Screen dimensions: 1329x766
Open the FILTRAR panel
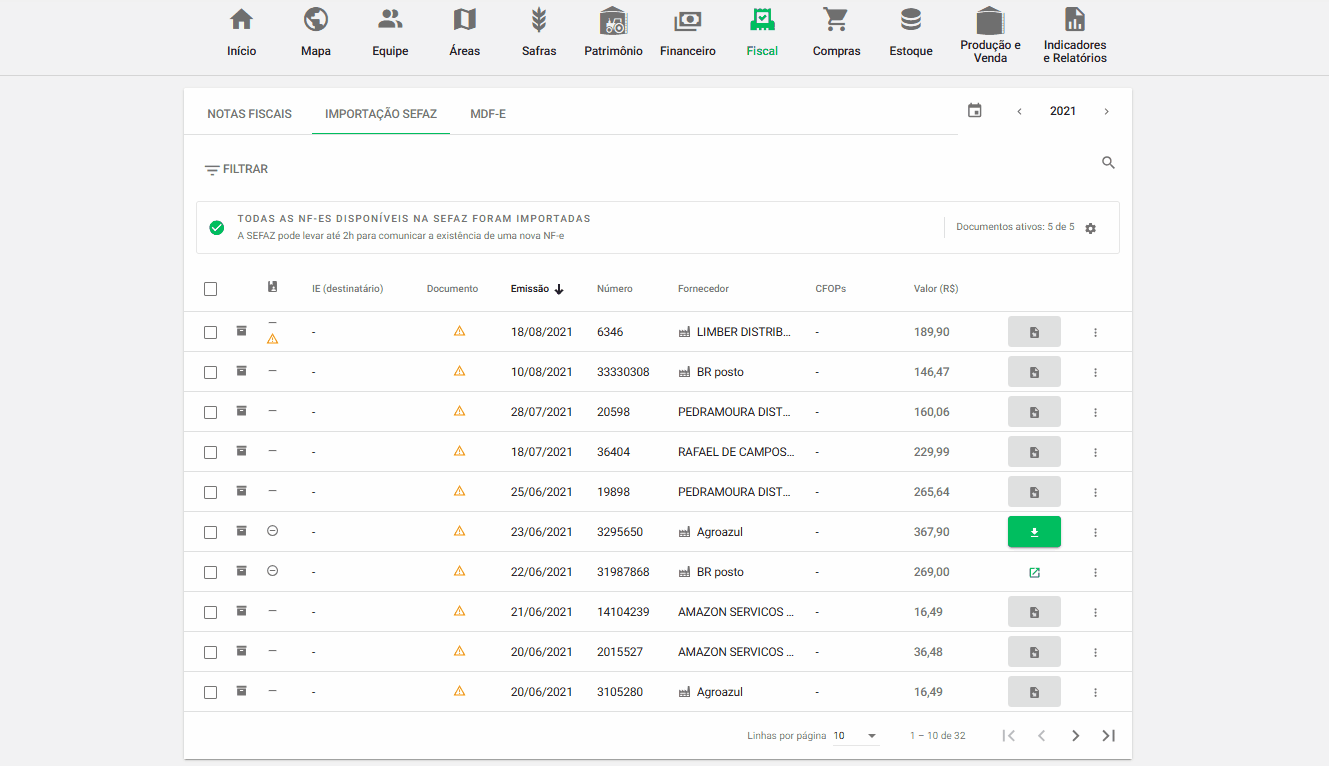click(x=237, y=168)
